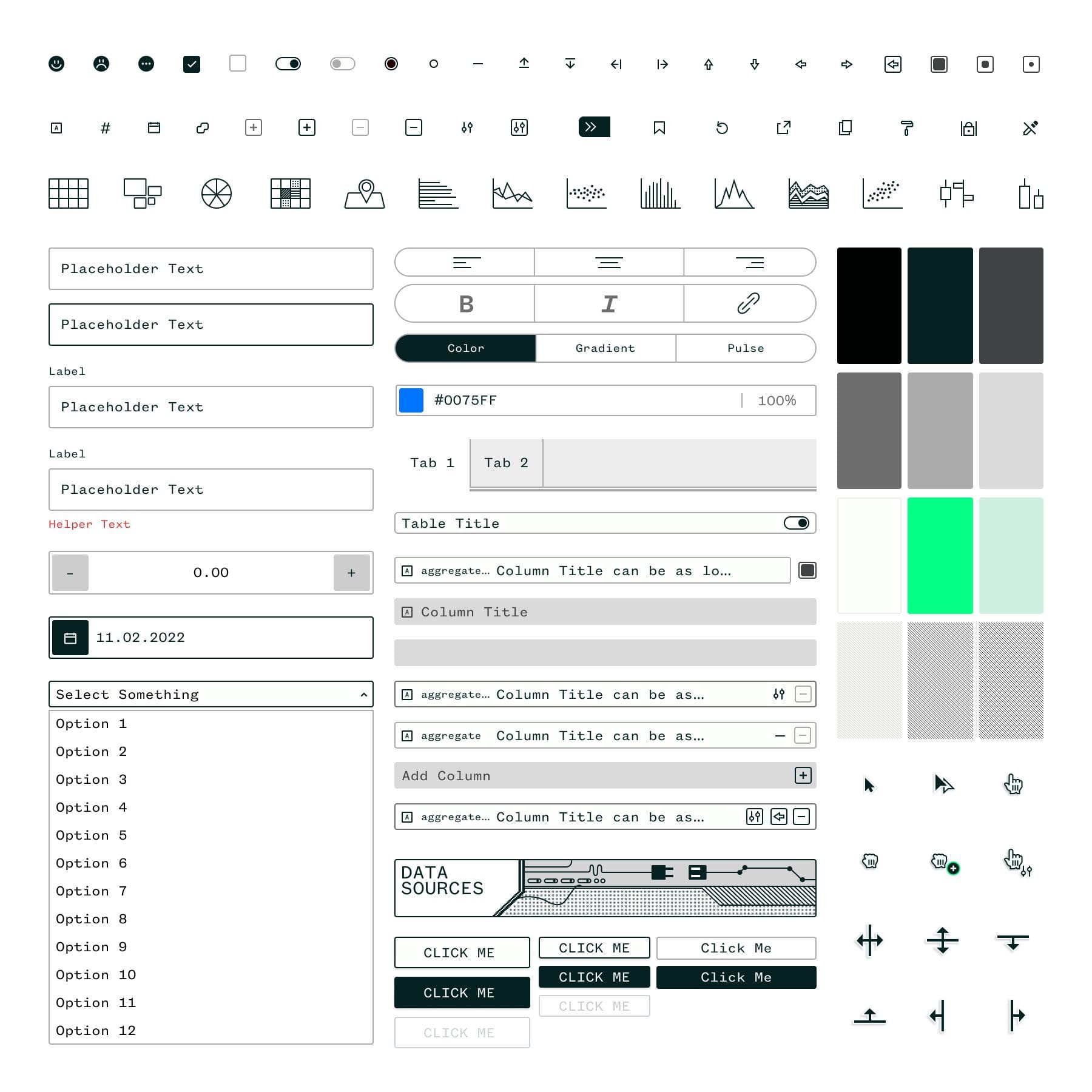Toggle the switch beside Table Title
1092x1092 pixels.
point(795,522)
